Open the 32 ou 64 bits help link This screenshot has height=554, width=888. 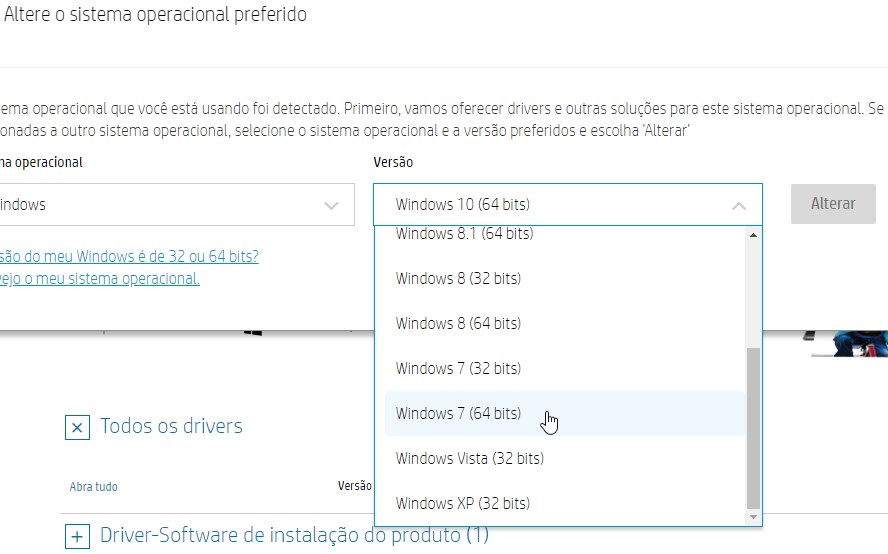point(129,257)
